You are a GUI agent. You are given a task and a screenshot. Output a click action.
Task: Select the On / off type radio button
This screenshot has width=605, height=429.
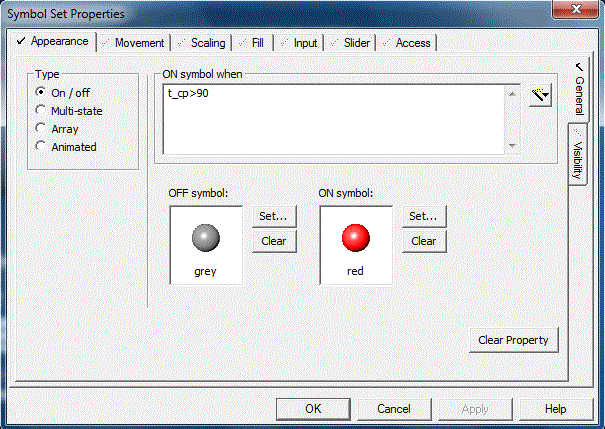point(41,93)
